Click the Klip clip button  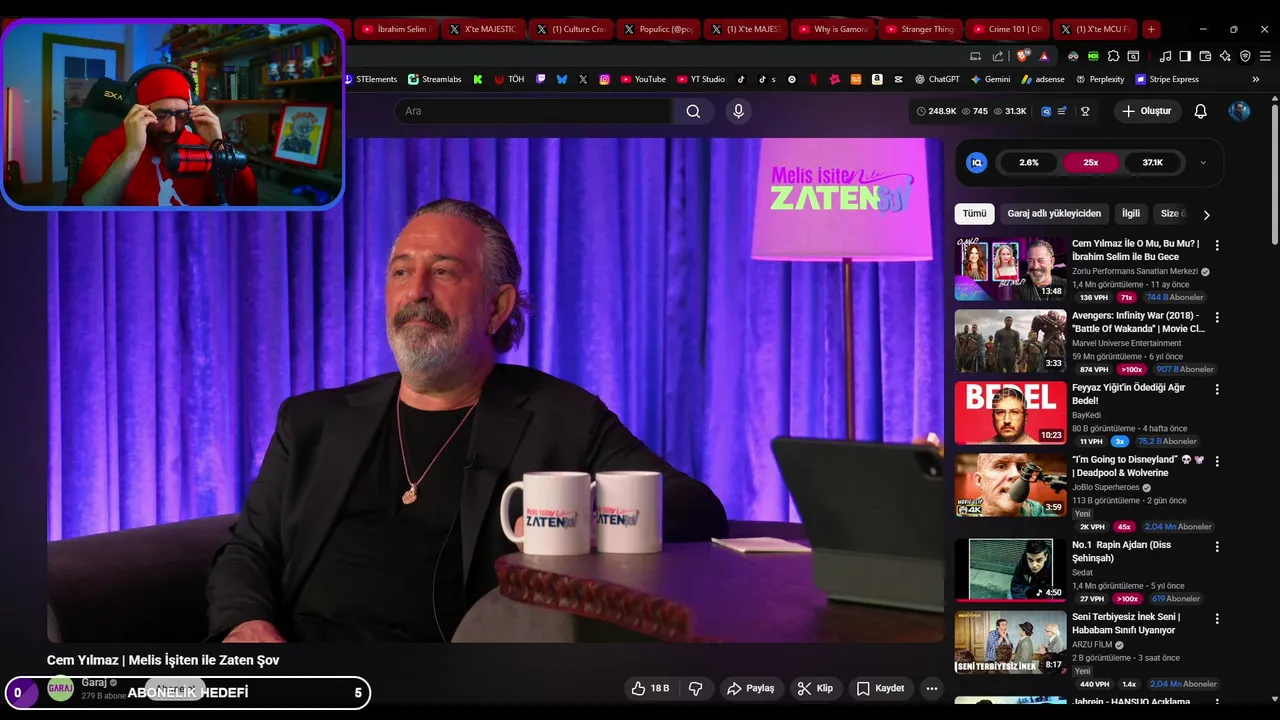point(815,688)
